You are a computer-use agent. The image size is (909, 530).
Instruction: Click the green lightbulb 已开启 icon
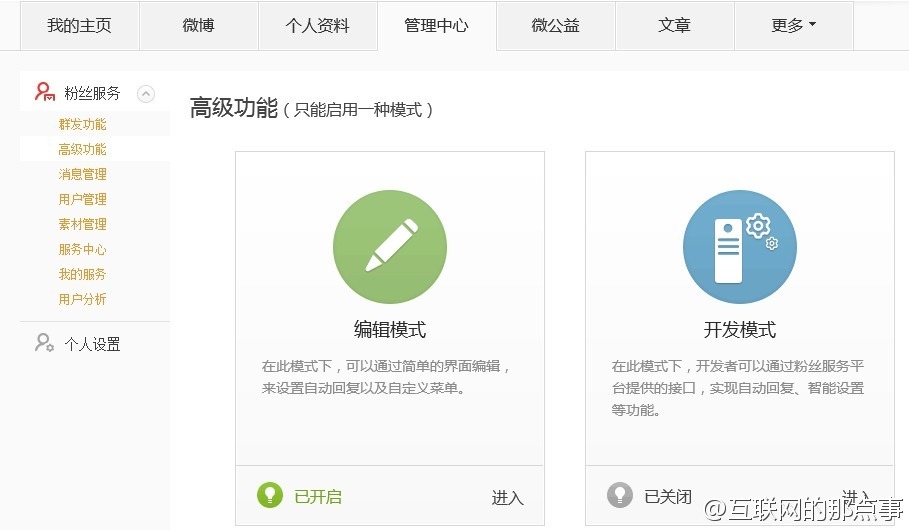click(269, 495)
